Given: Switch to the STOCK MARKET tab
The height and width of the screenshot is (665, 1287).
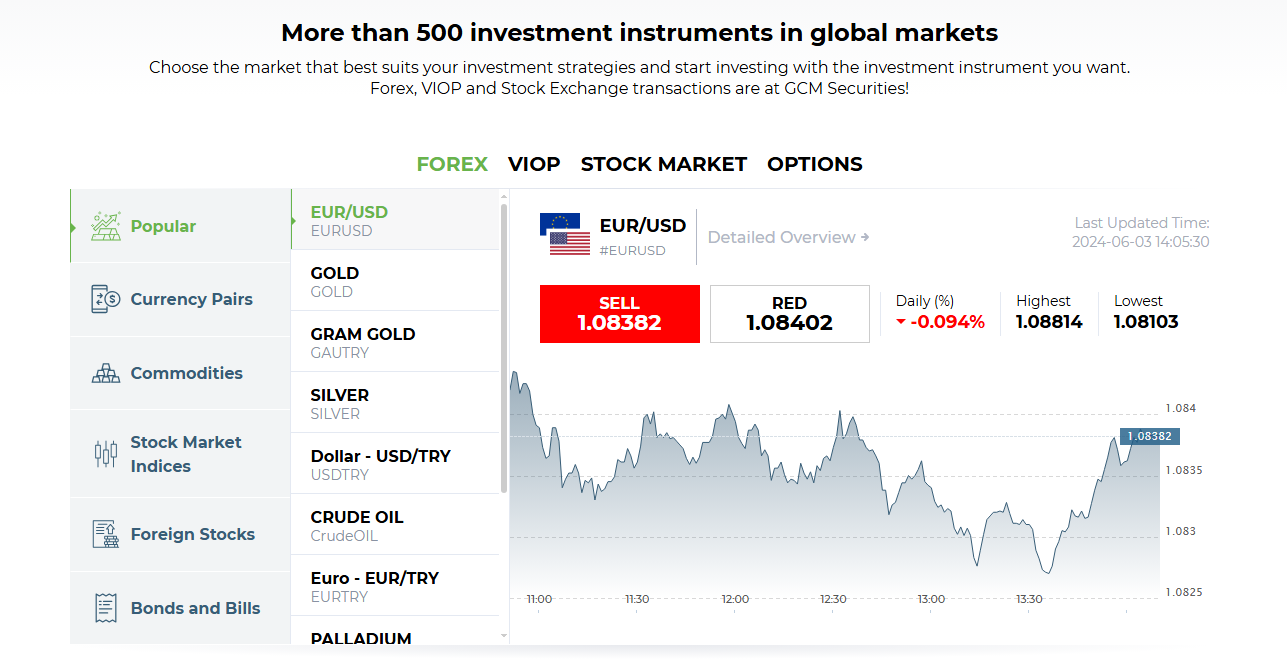Looking at the screenshot, I should 664,164.
